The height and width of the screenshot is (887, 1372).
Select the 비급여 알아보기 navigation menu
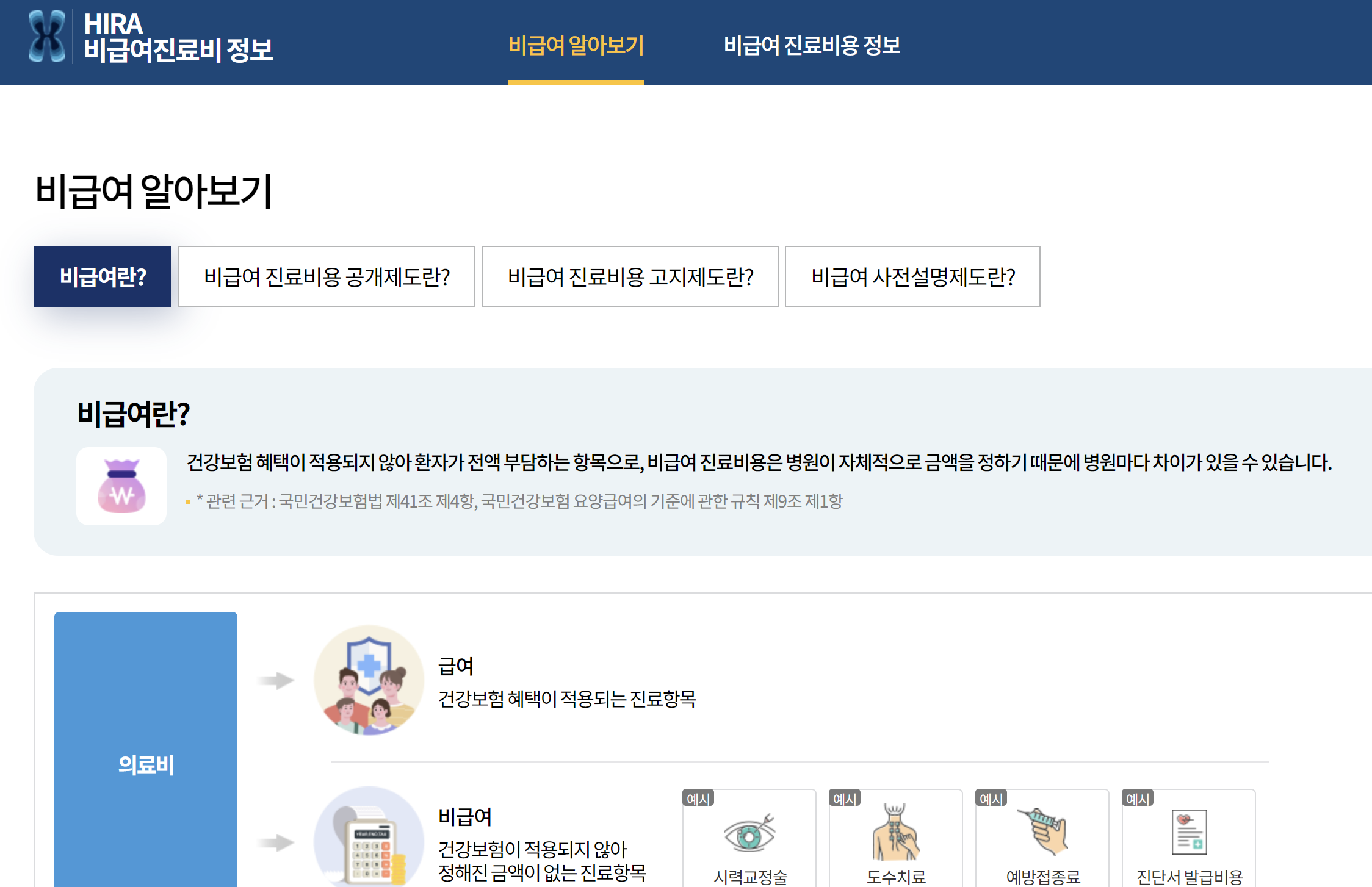pyautogui.click(x=576, y=44)
